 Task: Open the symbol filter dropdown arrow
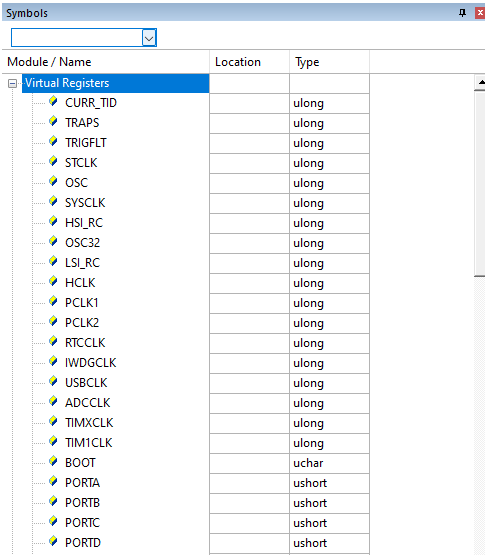[149, 38]
